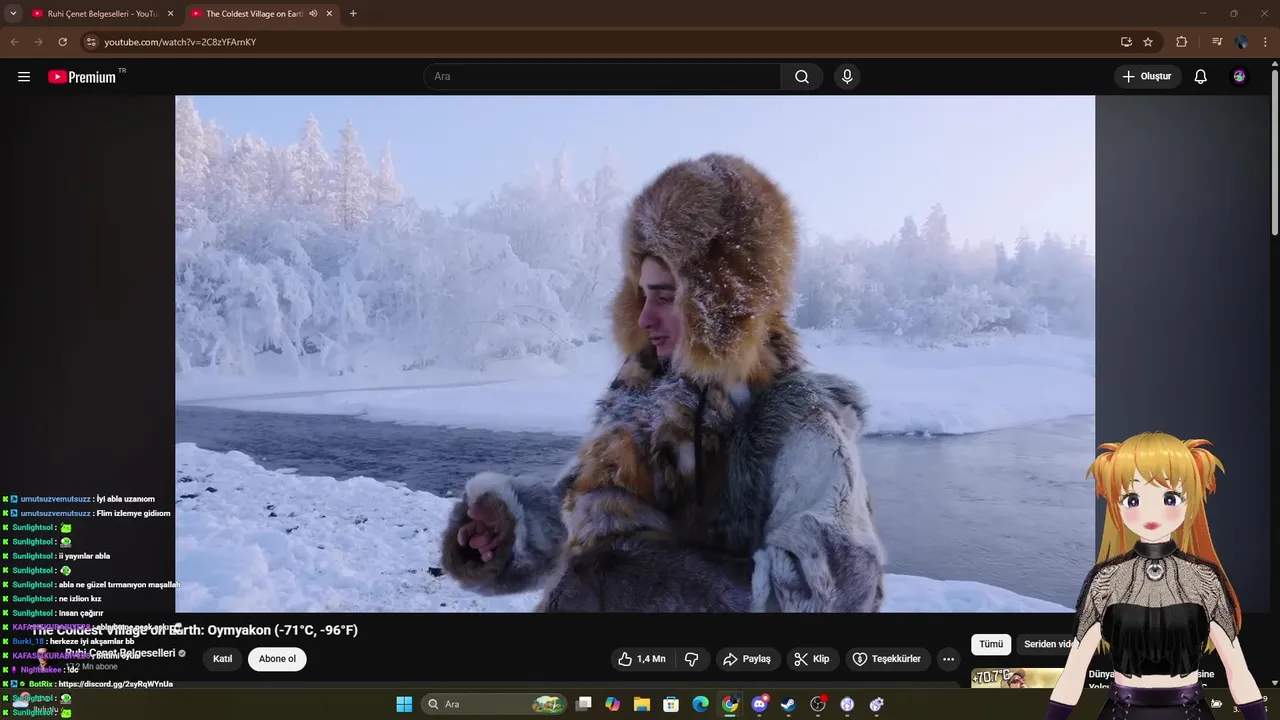View site information icon in address bar

tap(91, 42)
